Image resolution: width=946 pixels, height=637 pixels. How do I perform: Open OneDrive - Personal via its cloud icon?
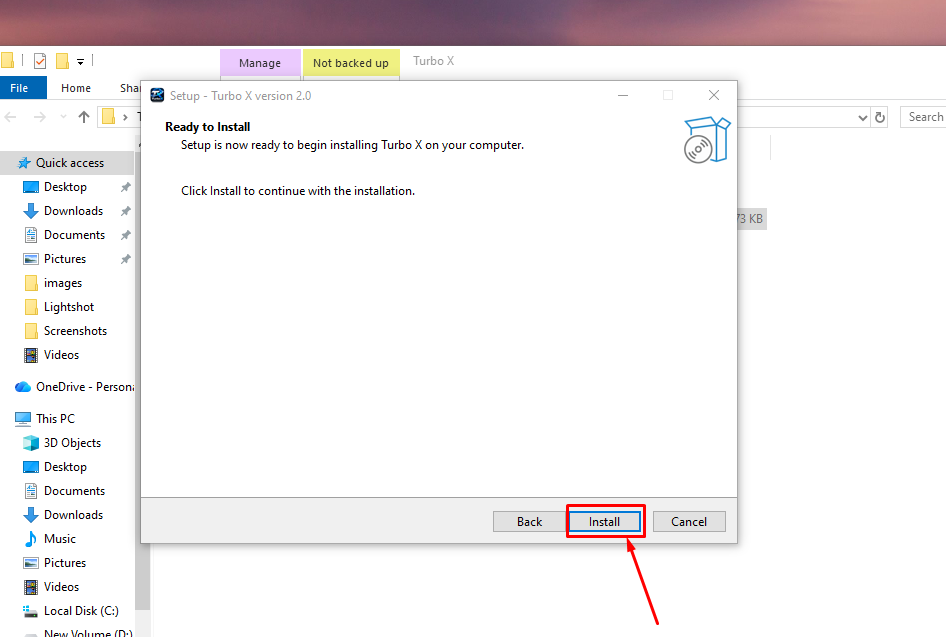pos(23,387)
